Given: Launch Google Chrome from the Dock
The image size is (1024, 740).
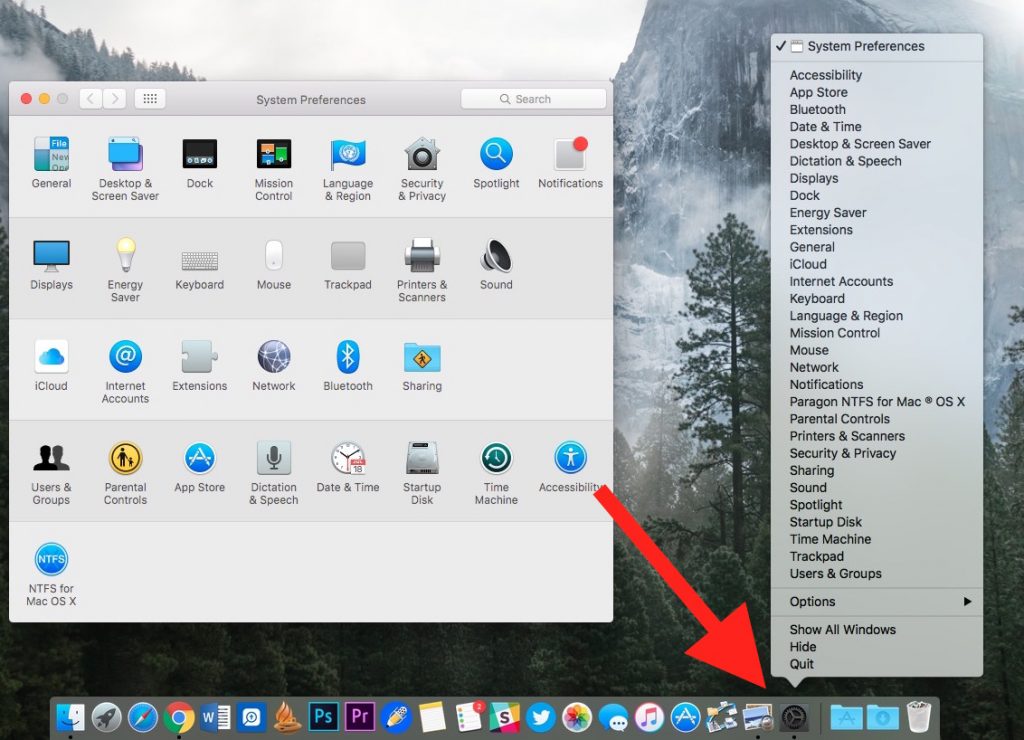Looking at the screenshot, I should (x=179, y=718).
